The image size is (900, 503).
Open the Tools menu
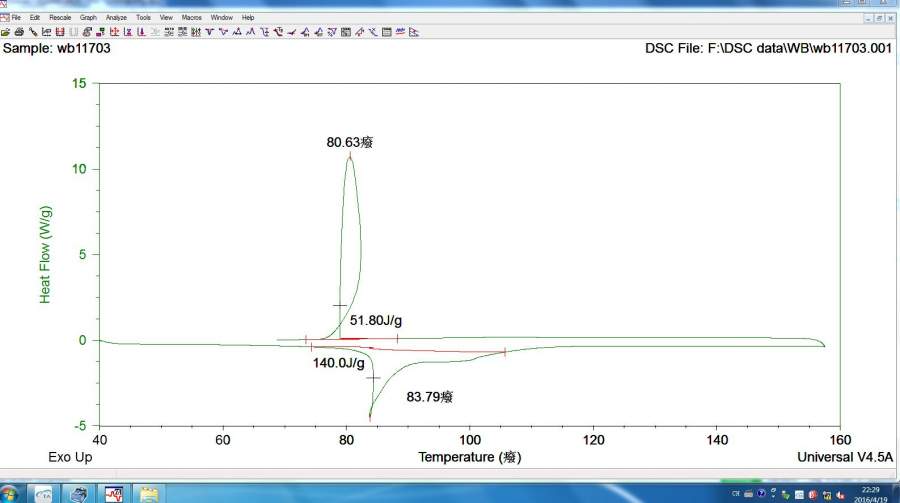143,18
